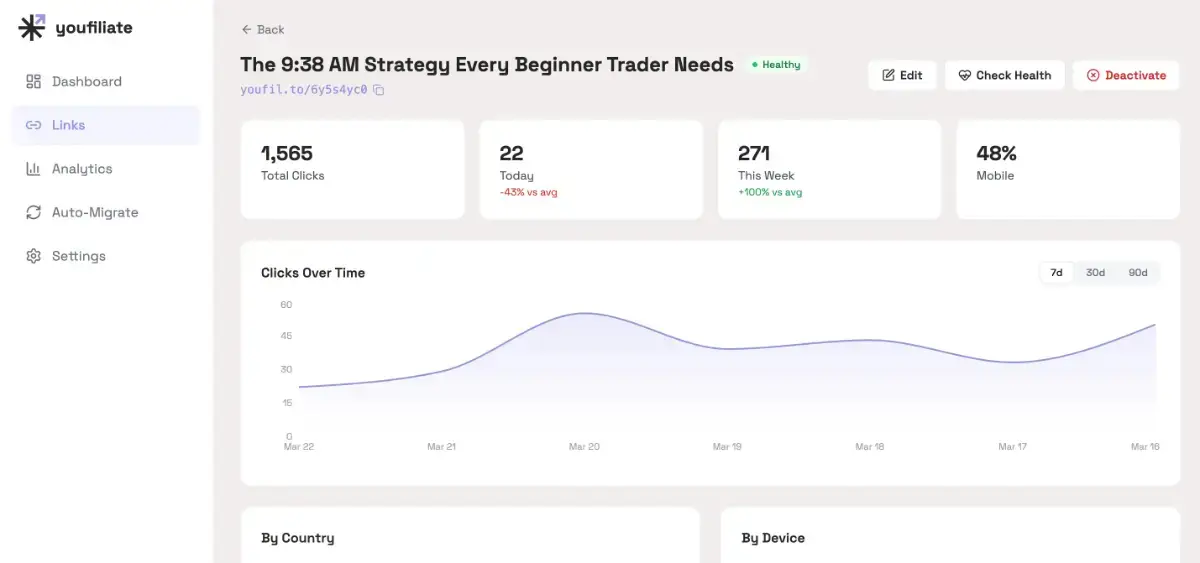Viewport: 1200px width, 563px height.
Task: Open the youfil.to/6y5s4yc0 short link
Action: point(304,90)
